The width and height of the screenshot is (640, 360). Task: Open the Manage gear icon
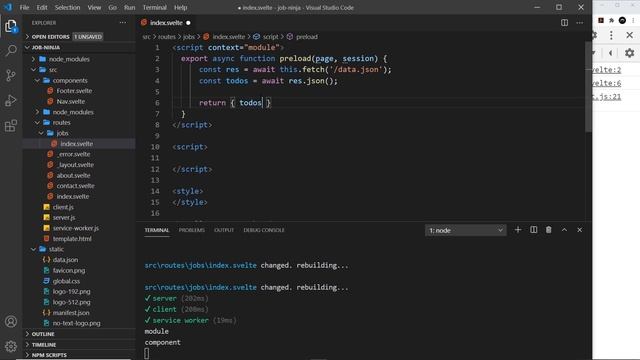[x=11, y=347]
